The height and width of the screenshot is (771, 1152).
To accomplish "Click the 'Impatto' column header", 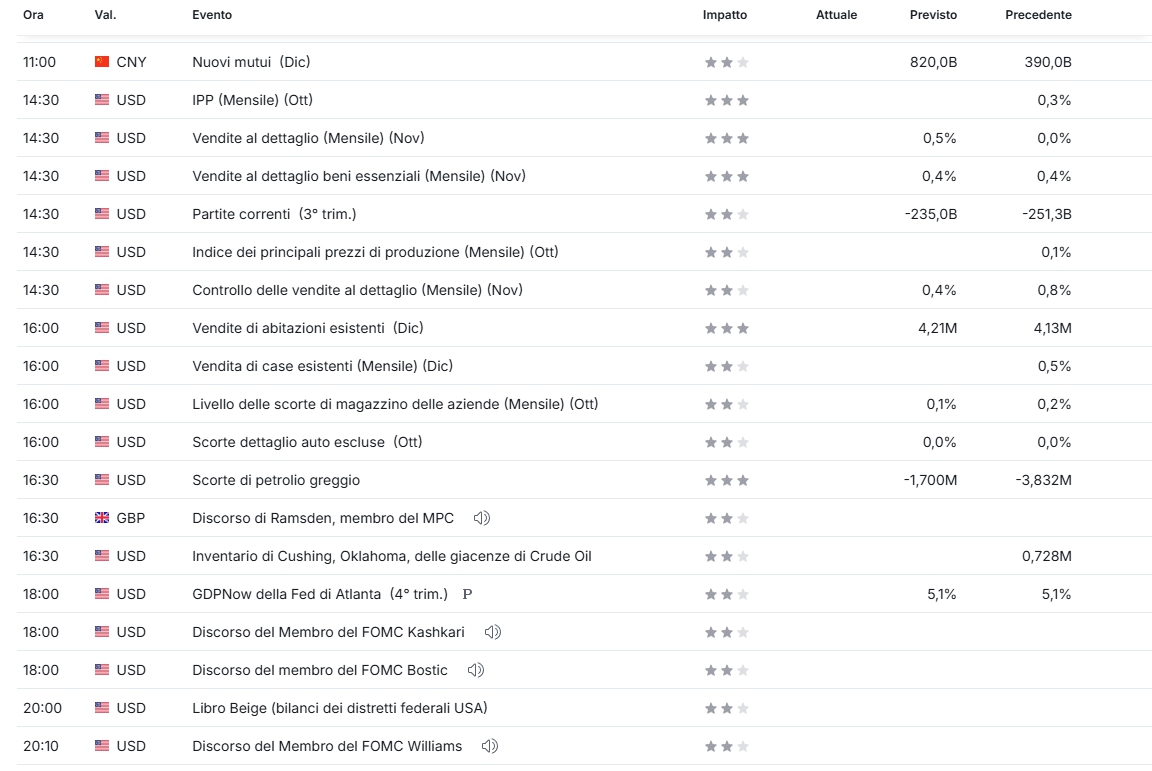I will tap(724, 15).
